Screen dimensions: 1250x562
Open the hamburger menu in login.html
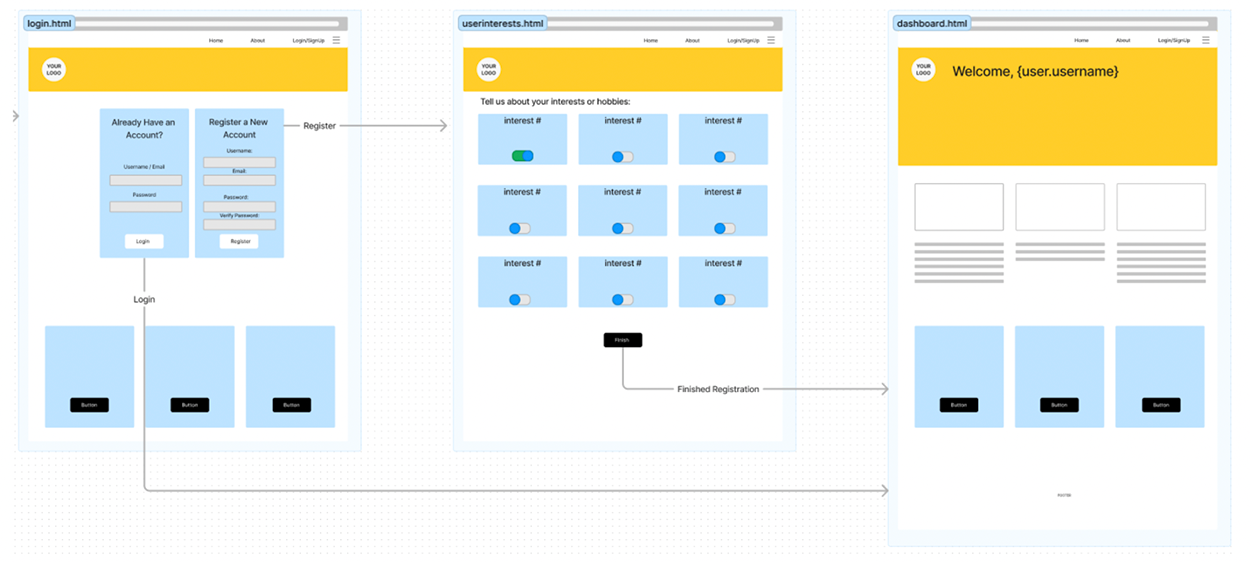tap(336, 40)
